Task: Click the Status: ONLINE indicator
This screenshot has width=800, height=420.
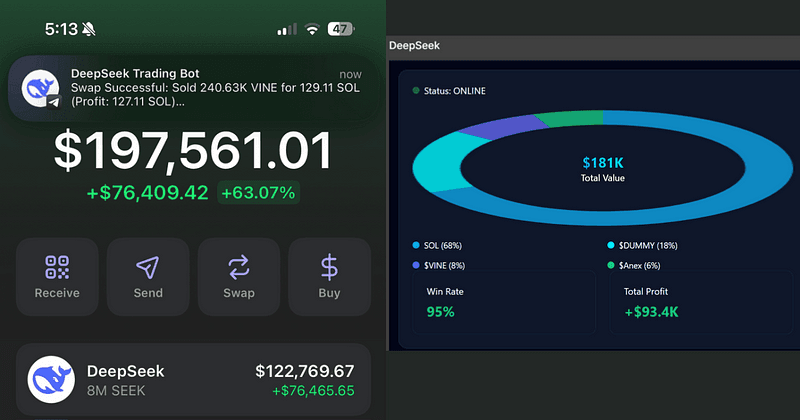Action: (449, 91)
